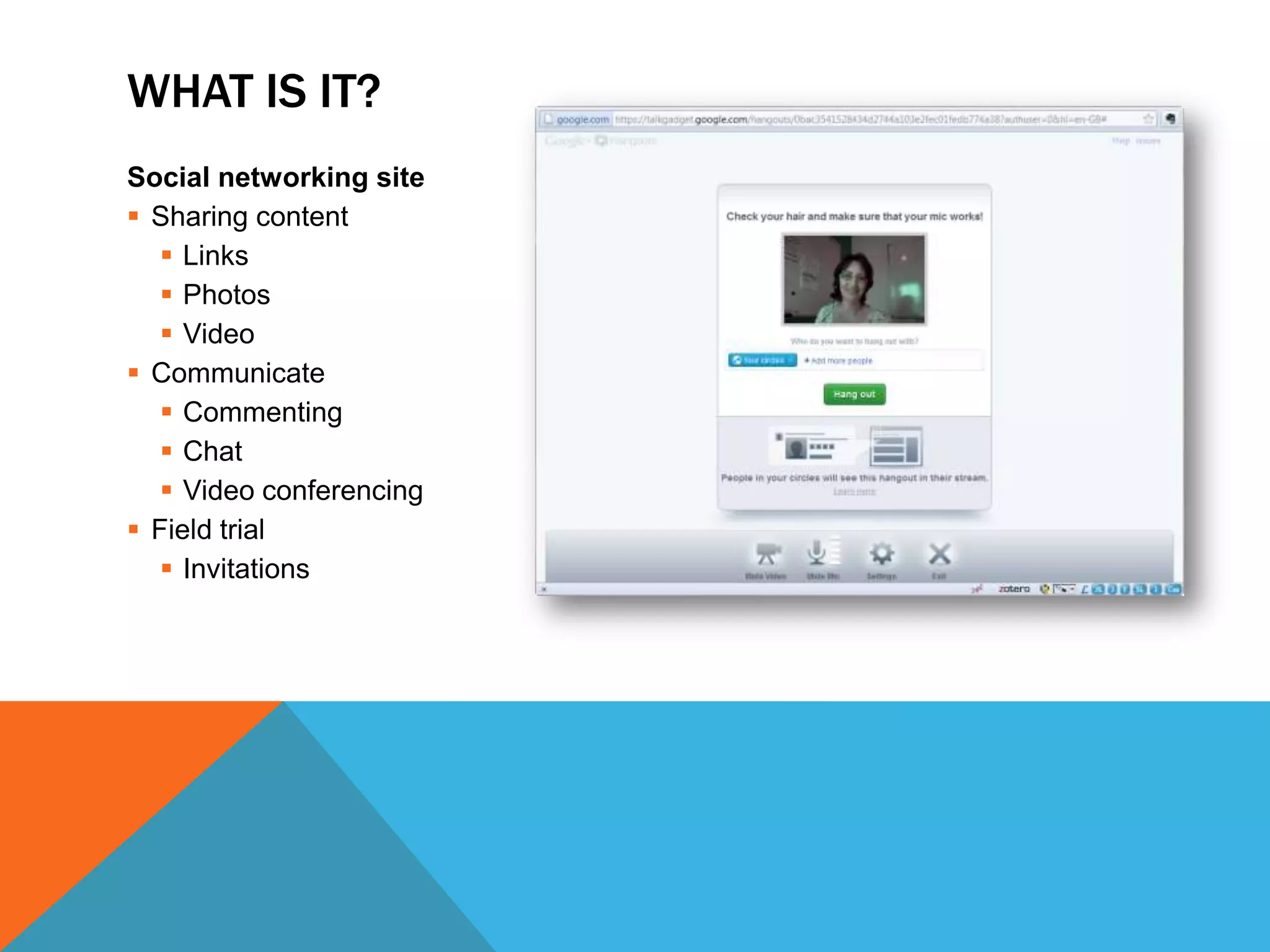The height and width of the screenshot is (952, 1270).
Task: Click the Evernote elephant extension icon
Action: click(x=1170, y=119)
